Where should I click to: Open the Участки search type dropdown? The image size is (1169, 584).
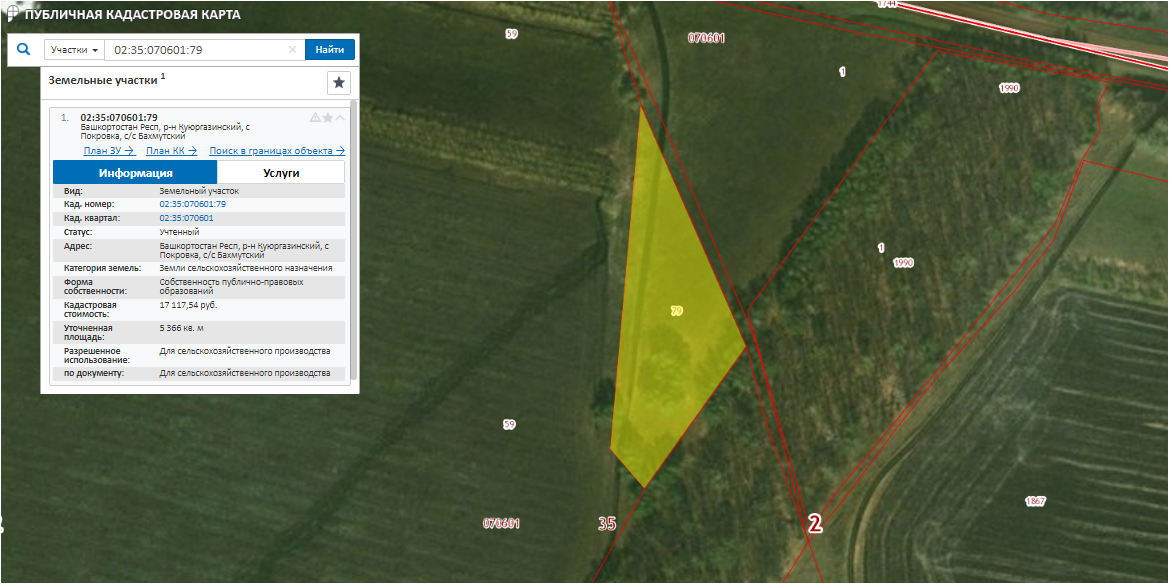tap(75, 50)
